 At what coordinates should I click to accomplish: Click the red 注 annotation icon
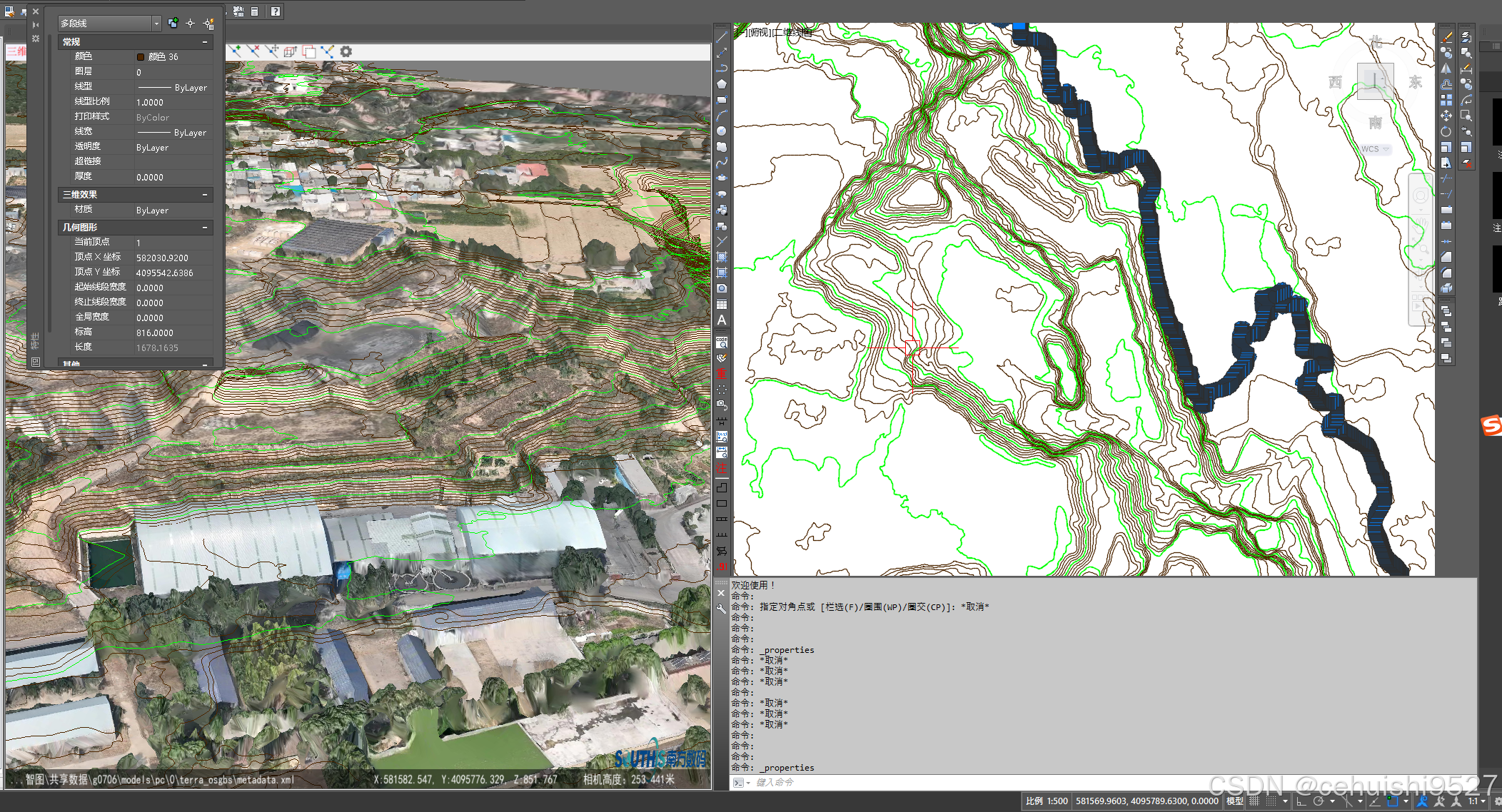(722, 469)
